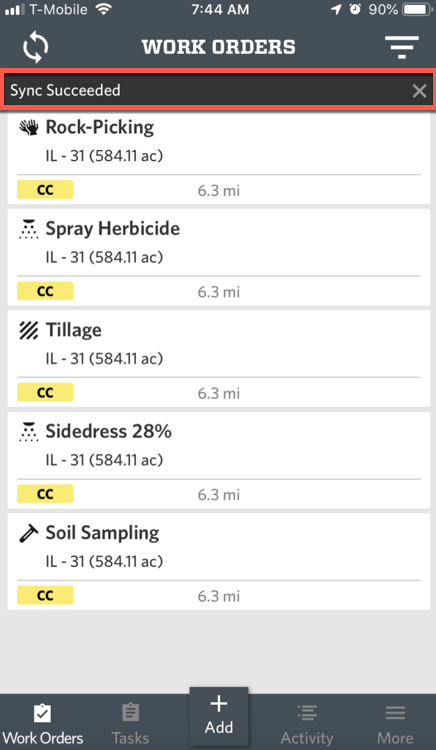Tap the sync refresh icon

point(36,47)
